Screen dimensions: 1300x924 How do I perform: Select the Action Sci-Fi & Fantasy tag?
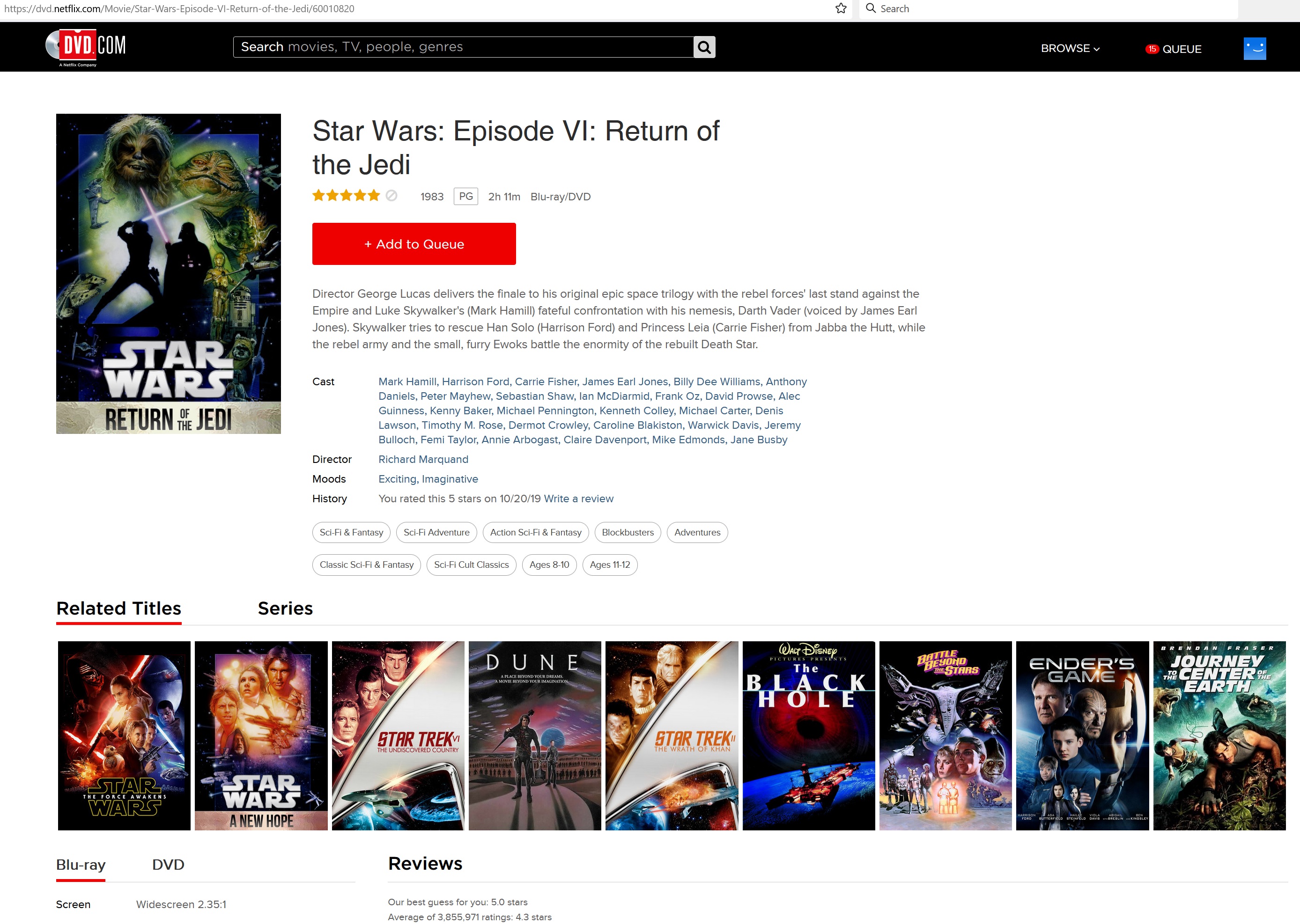[536, 533]
